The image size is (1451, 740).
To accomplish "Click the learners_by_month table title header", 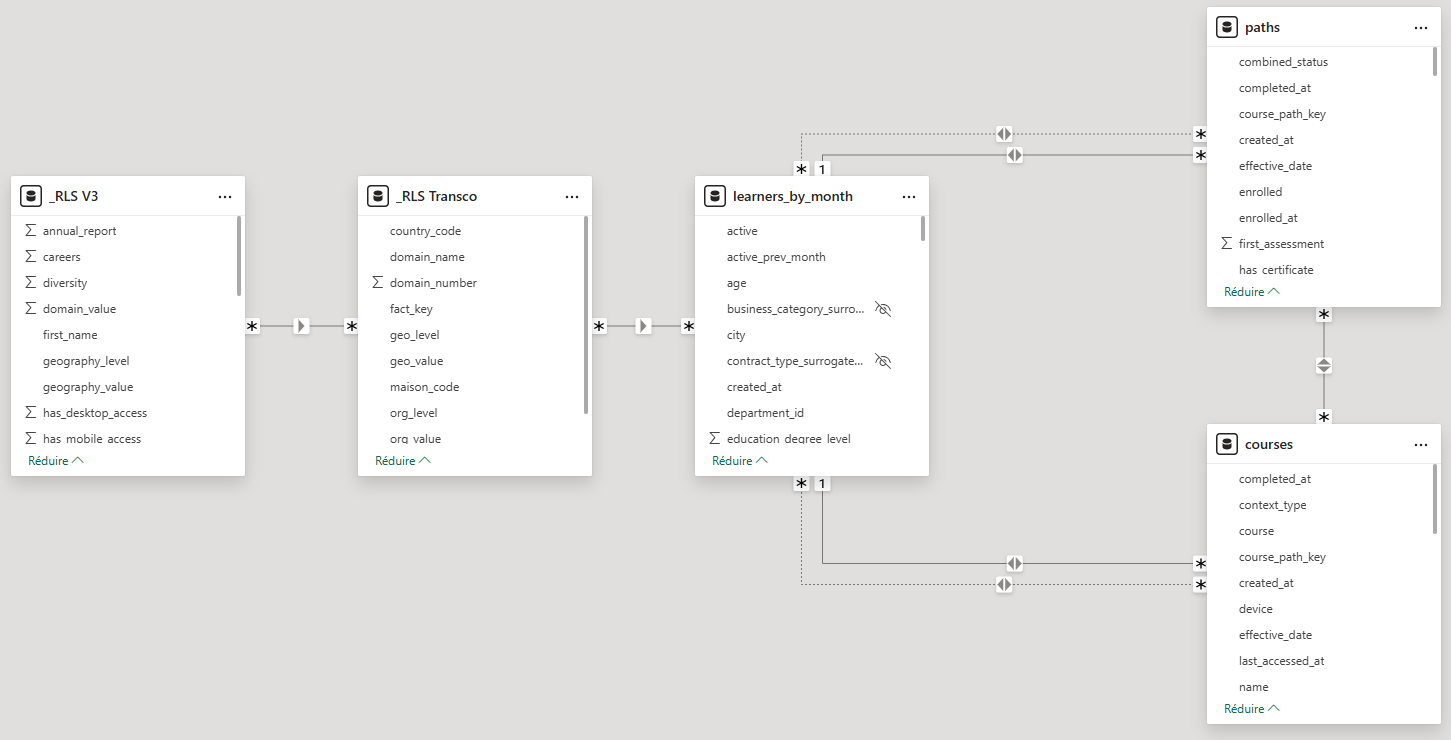I will click(793, 197).
